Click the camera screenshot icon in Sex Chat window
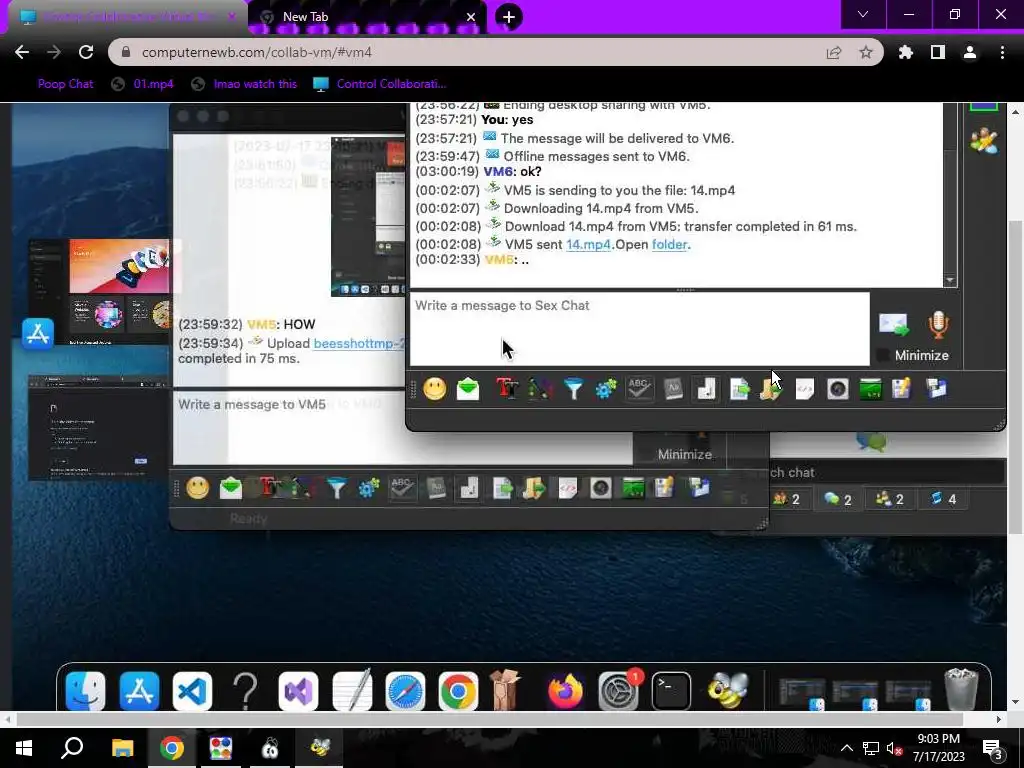The height and width of the screenshot is (768, 1024). [x=838, y=389]
